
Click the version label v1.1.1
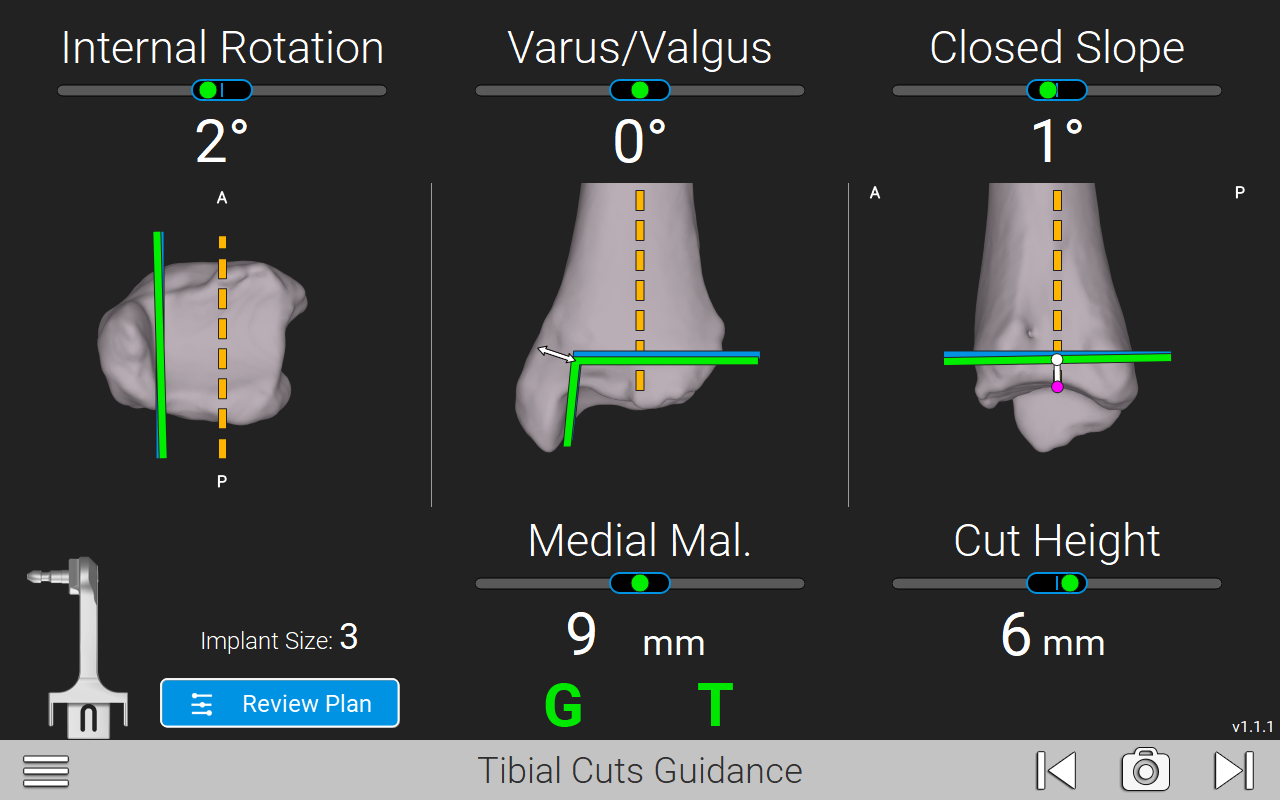(1253, 728)
